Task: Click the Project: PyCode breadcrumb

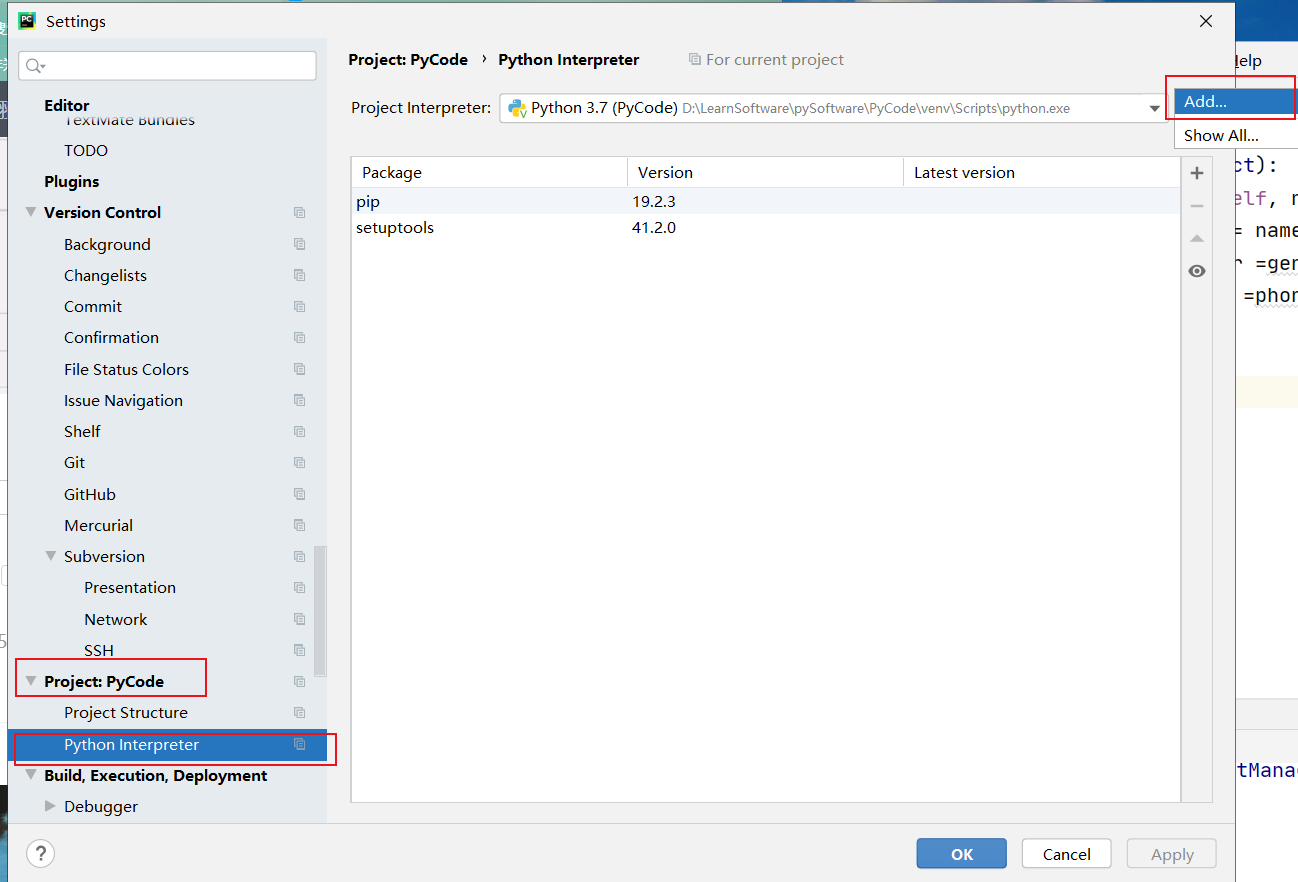Action: (408, 60)
